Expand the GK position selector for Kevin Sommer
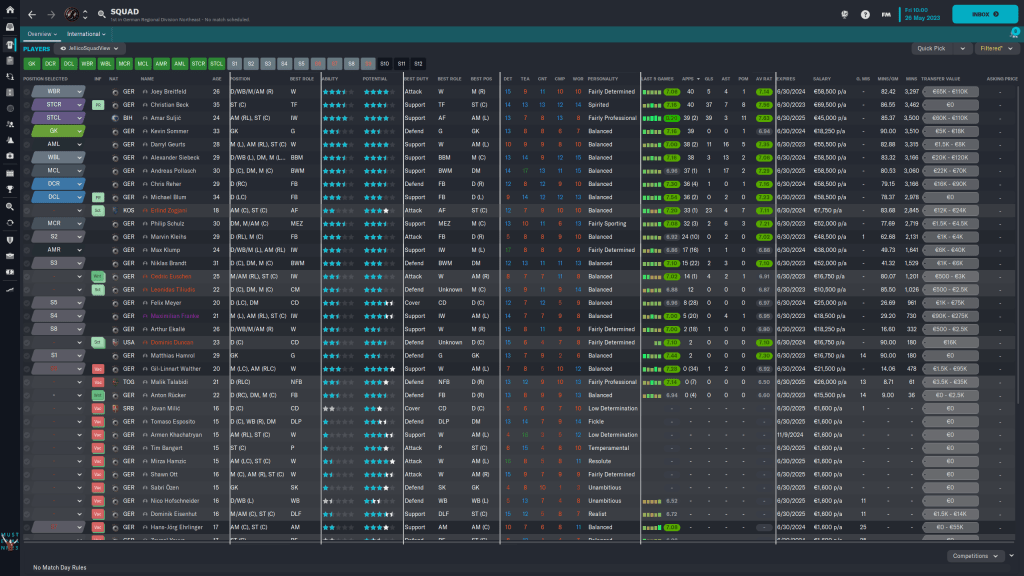 tap(79, 131)
